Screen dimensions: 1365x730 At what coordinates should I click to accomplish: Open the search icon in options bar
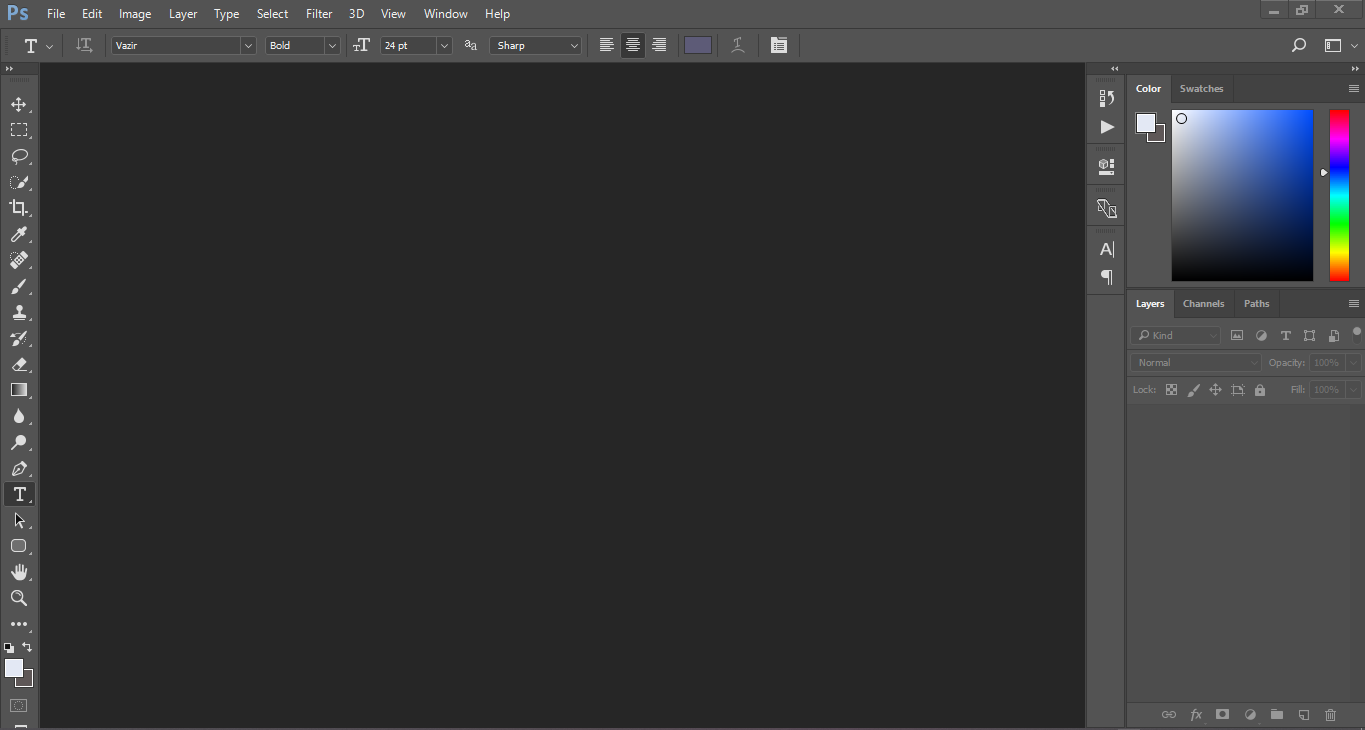coord(1299,45)
